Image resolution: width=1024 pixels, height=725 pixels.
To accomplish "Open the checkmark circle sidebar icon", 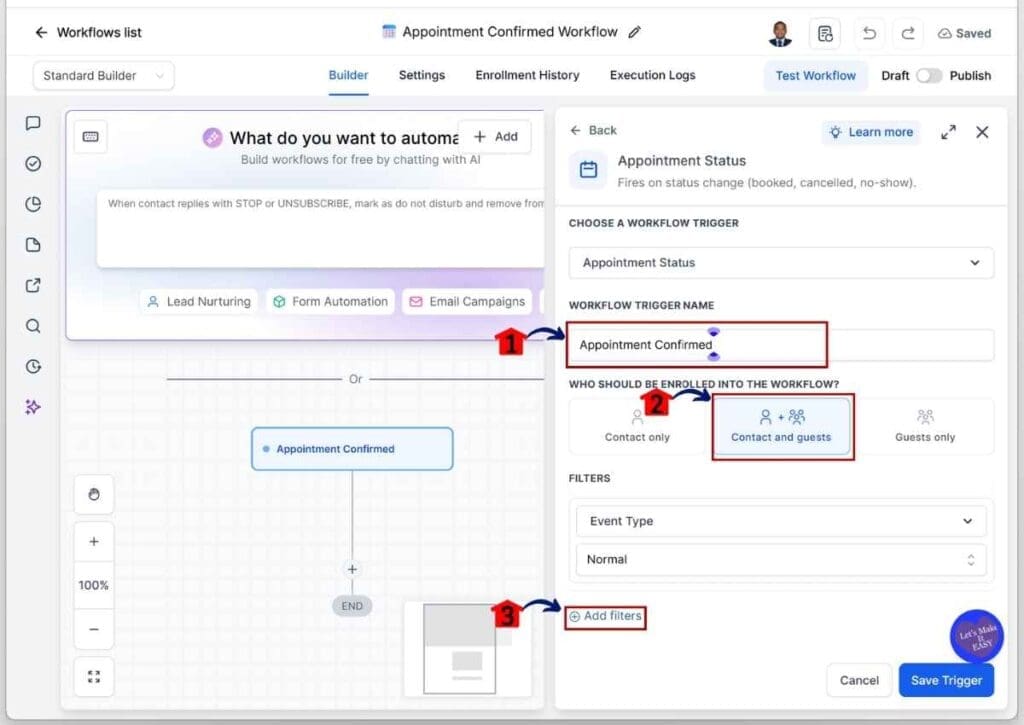I will pyautogui.click(x=33, y=164).
